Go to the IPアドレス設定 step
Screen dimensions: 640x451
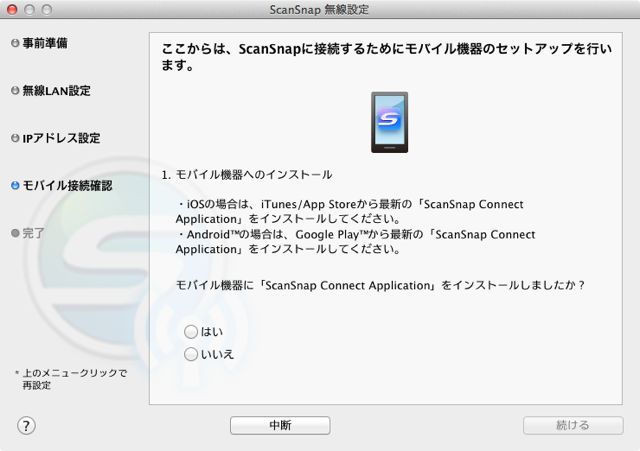pyautogui.click(x=61, y=138)
